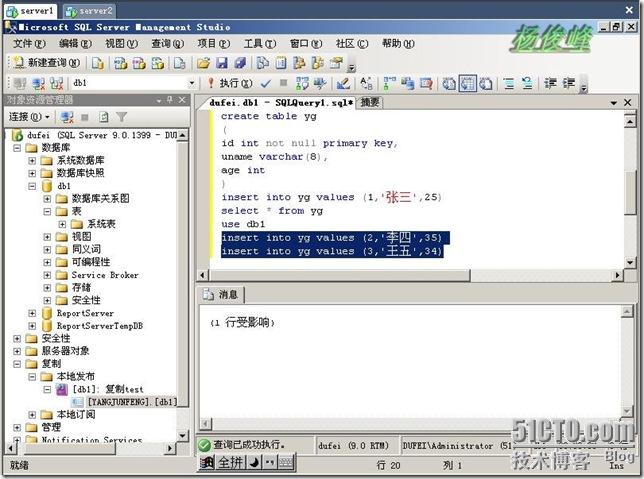The image size is (644, 479).
Task: Click the Parse checkmark icon
Action: point(266,84)
